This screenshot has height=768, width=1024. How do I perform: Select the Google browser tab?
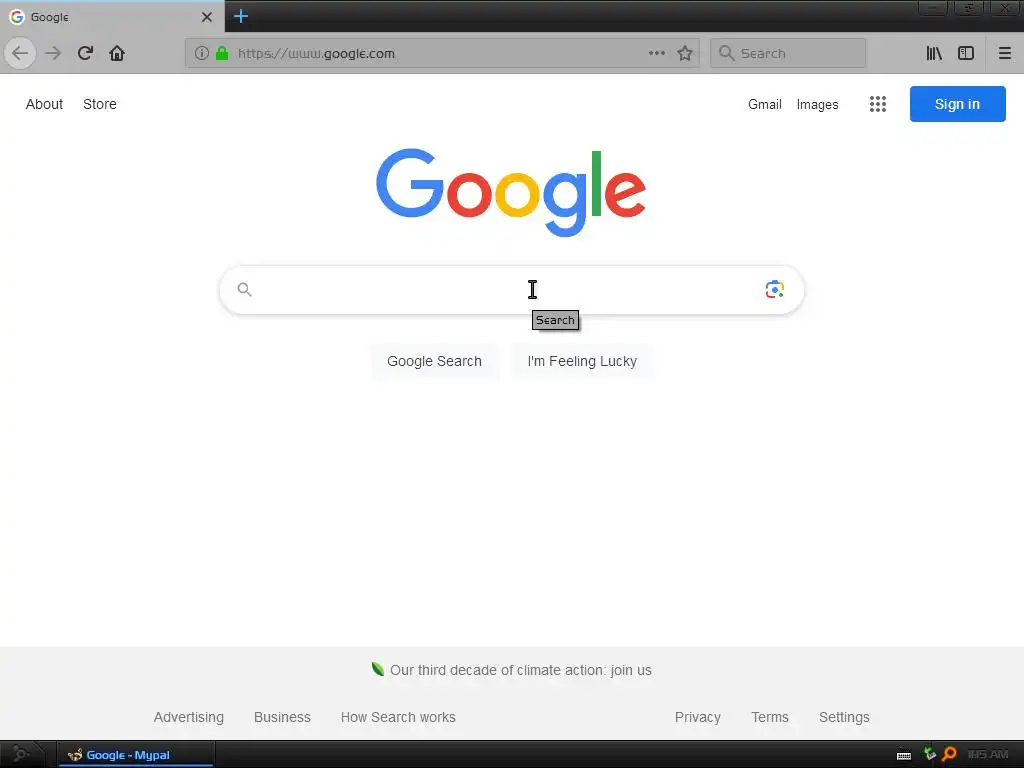[x=112, y=17]
